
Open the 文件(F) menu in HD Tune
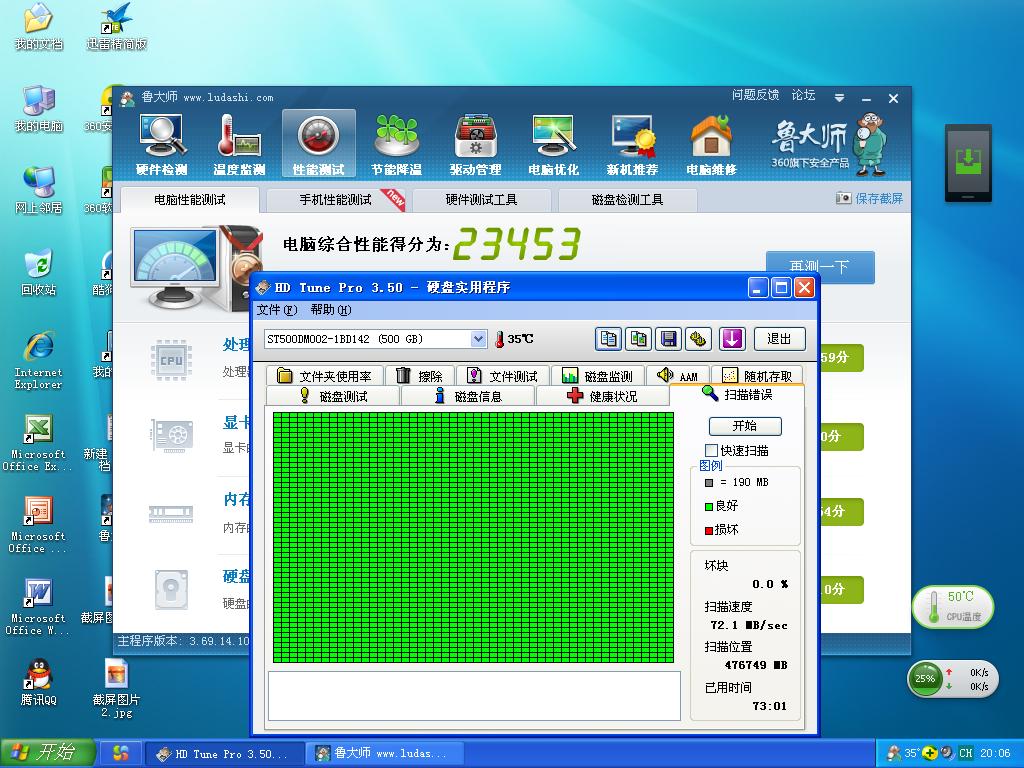(x=277, y=310)
